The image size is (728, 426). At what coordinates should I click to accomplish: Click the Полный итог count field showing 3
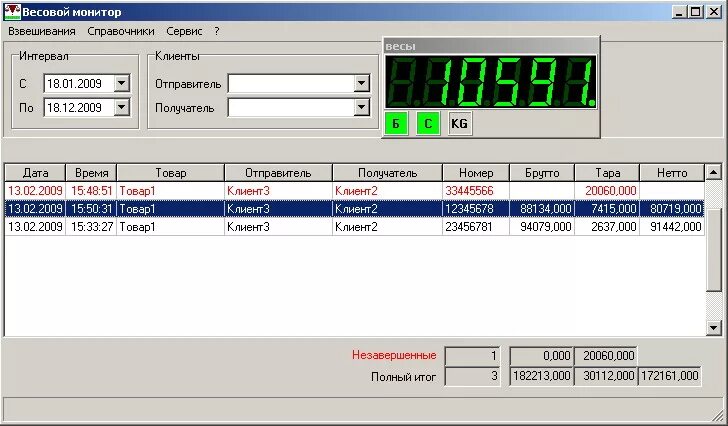coord(472,376)
